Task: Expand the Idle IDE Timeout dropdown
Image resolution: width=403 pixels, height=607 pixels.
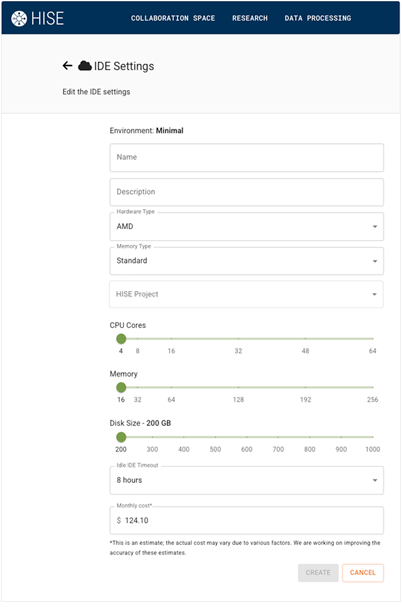Action: coord(247,480)
